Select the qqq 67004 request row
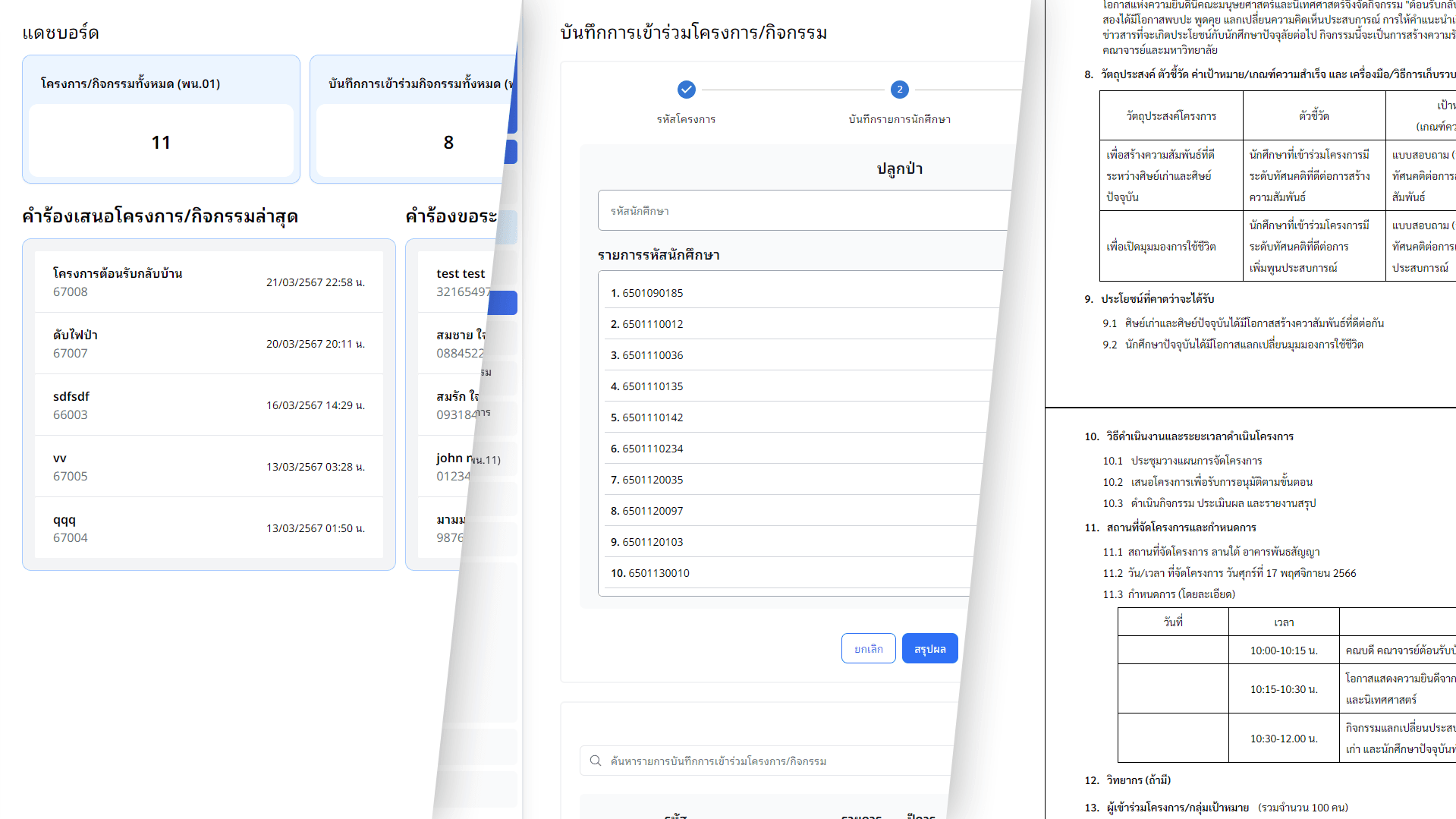 point(209,528)
